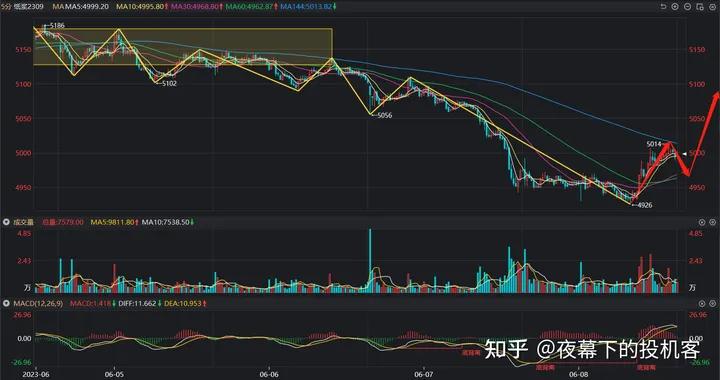Collapse the 成交量 volume panel arrow
The height and width of the screenshot is (380, 720).
(x=6, y=222)
